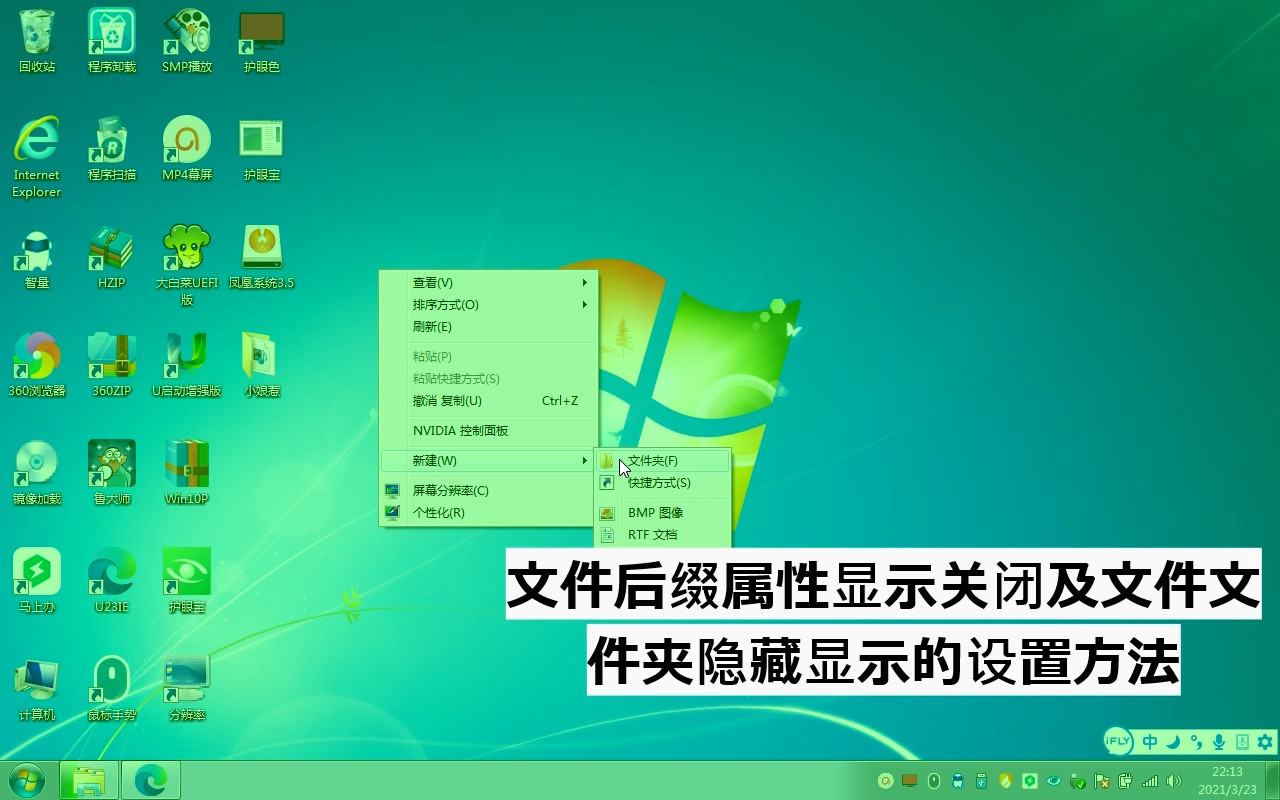The height and width of the screenshot is (800, 1280).
Task: Toggle punctuation mode on the iFLY toolbar
Action: [x=1196, y=743]
